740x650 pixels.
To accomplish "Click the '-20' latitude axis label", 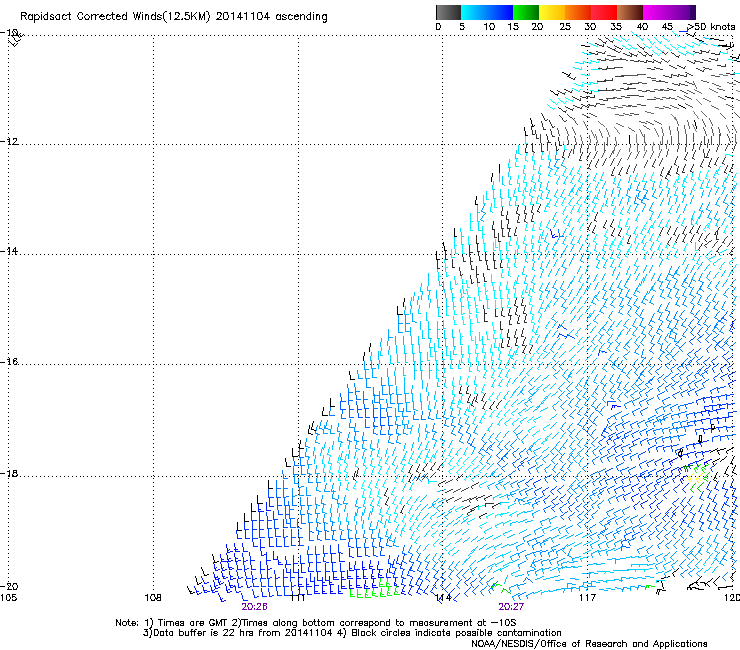I will [x=9, y=586].
